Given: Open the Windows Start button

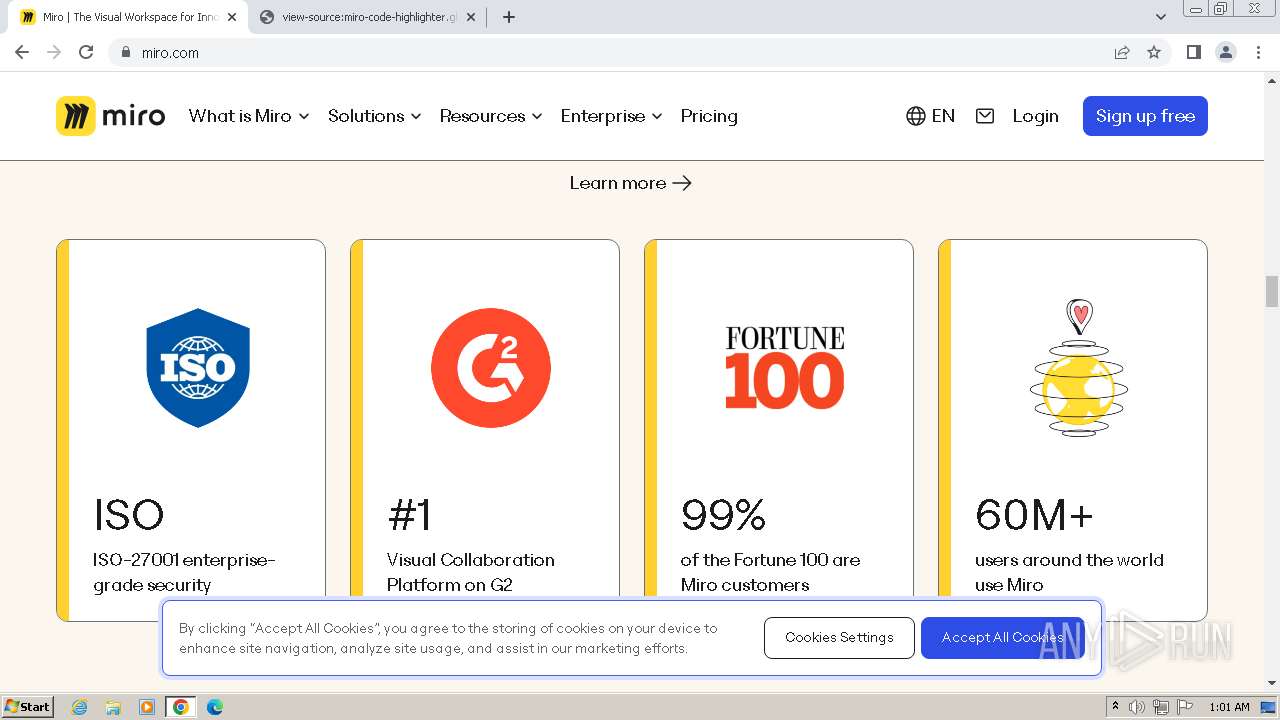Looking at the screenshot, I should (x=28, y=707).
